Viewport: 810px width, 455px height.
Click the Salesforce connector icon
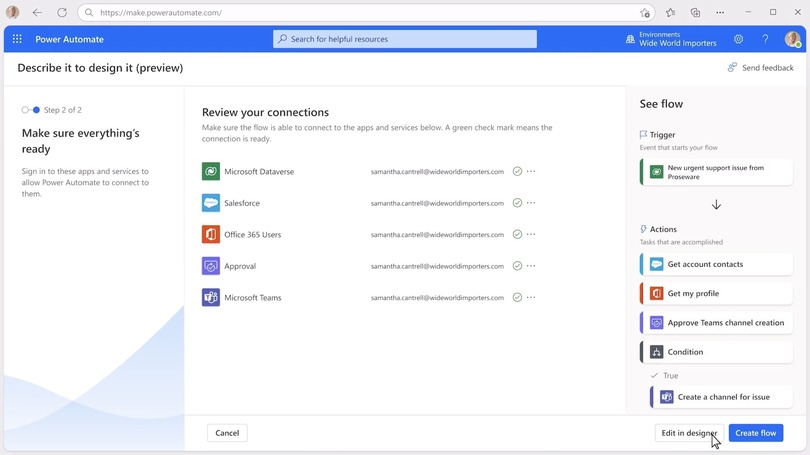pos(211,203)
